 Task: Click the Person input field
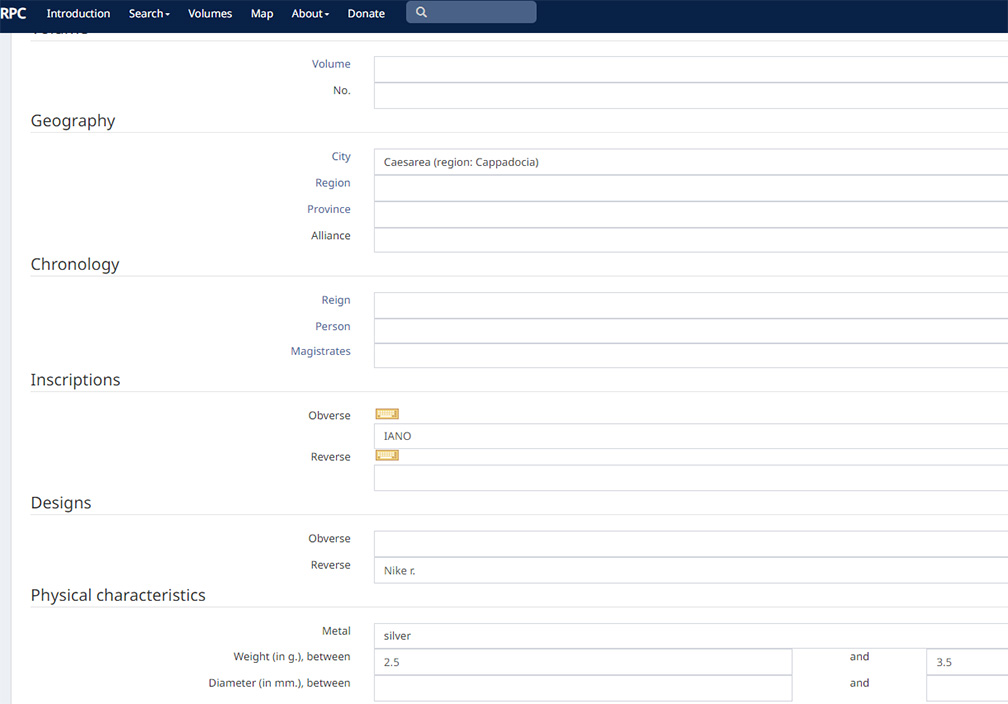tap(691, 331)
